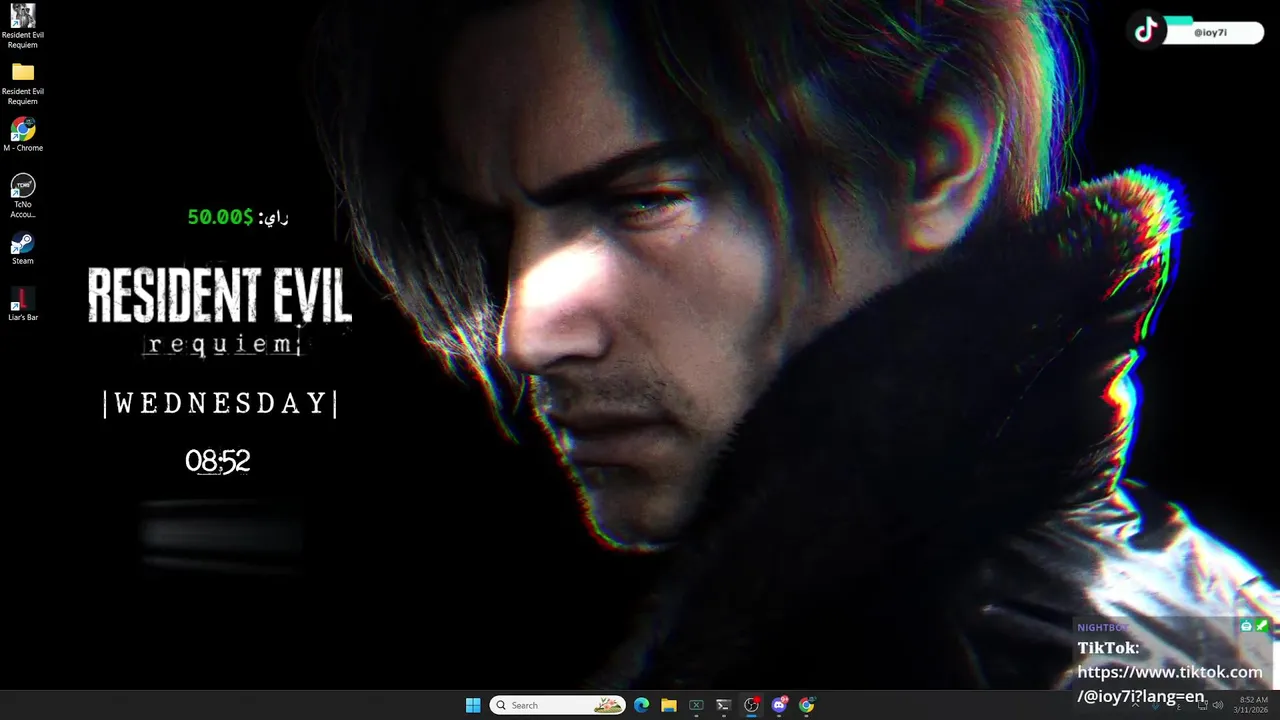
Task: Open the Resident Evil Requiem folder
Action: point(23,84)
